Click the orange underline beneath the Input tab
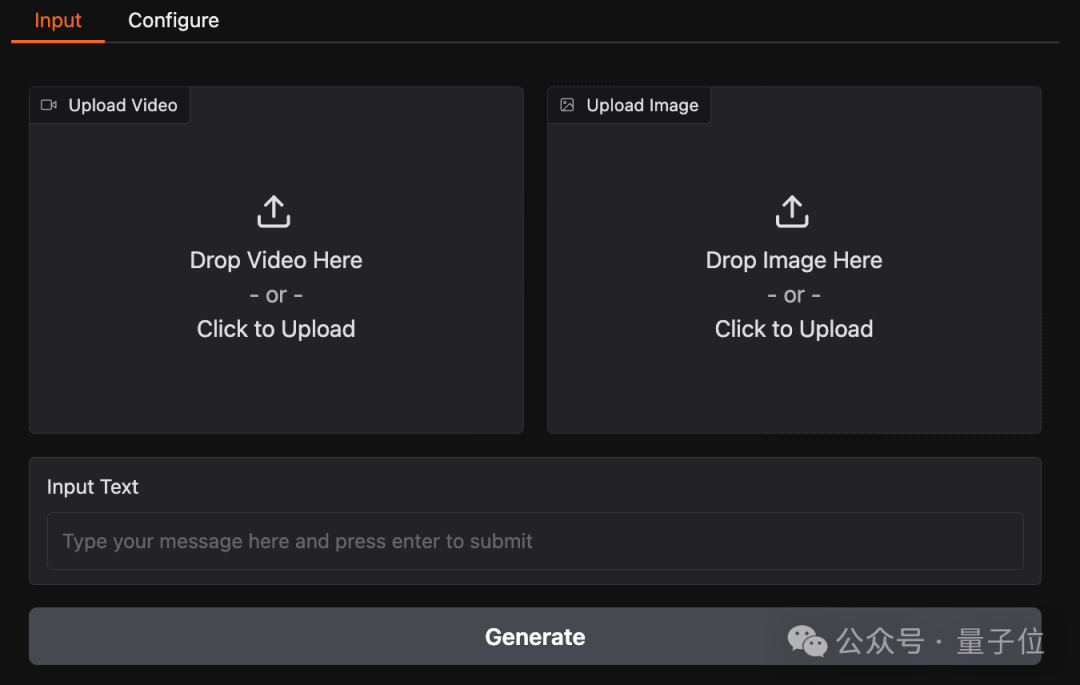 tap(58, 41)
